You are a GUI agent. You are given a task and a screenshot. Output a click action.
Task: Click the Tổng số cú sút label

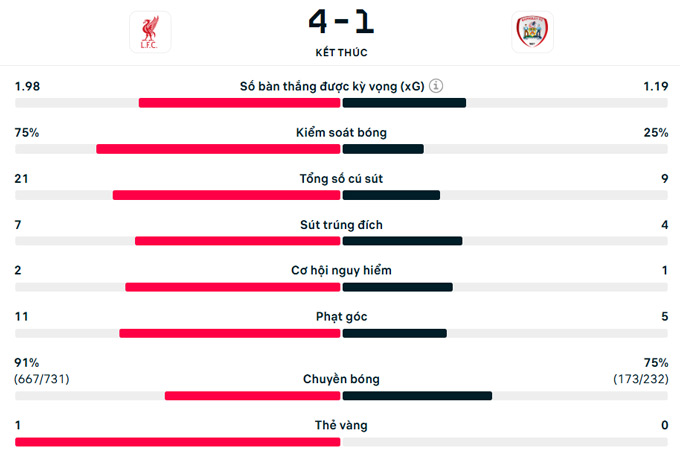[x=340, y=179]
